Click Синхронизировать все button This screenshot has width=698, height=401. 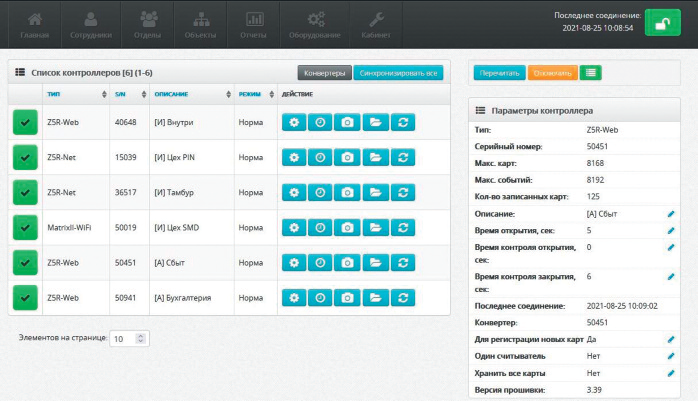[398, 73]
